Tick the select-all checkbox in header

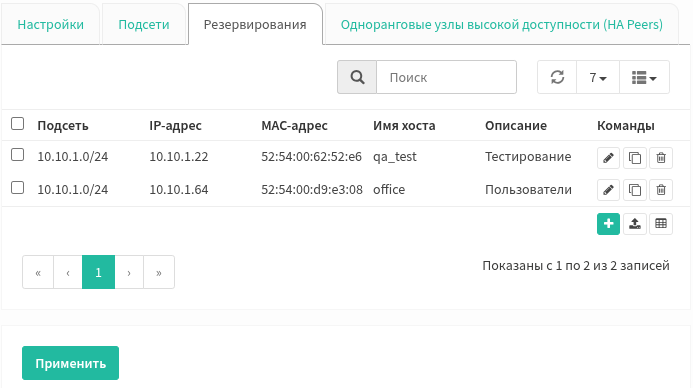point(17,124)
